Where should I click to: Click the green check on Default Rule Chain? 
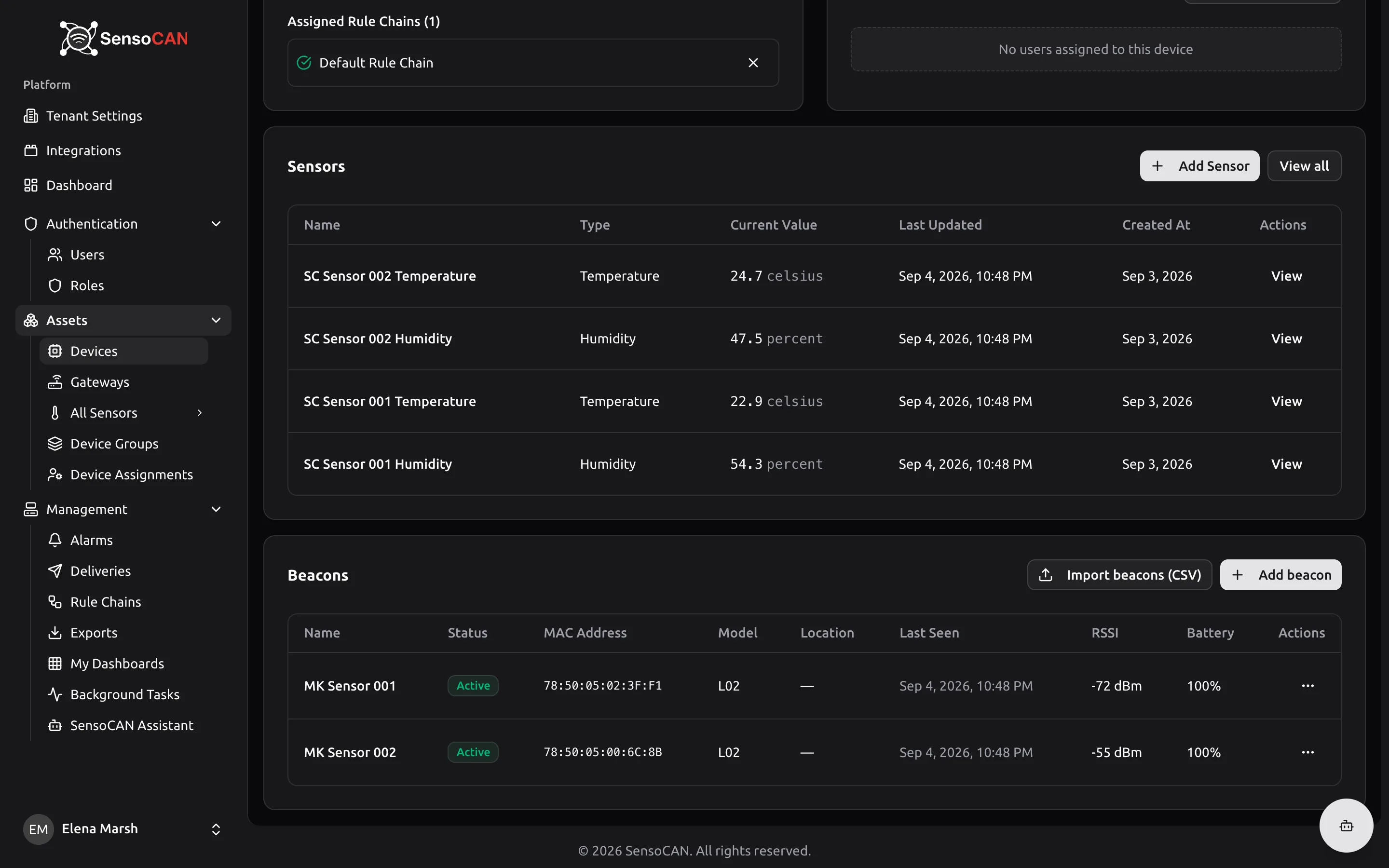pos(304,63)
